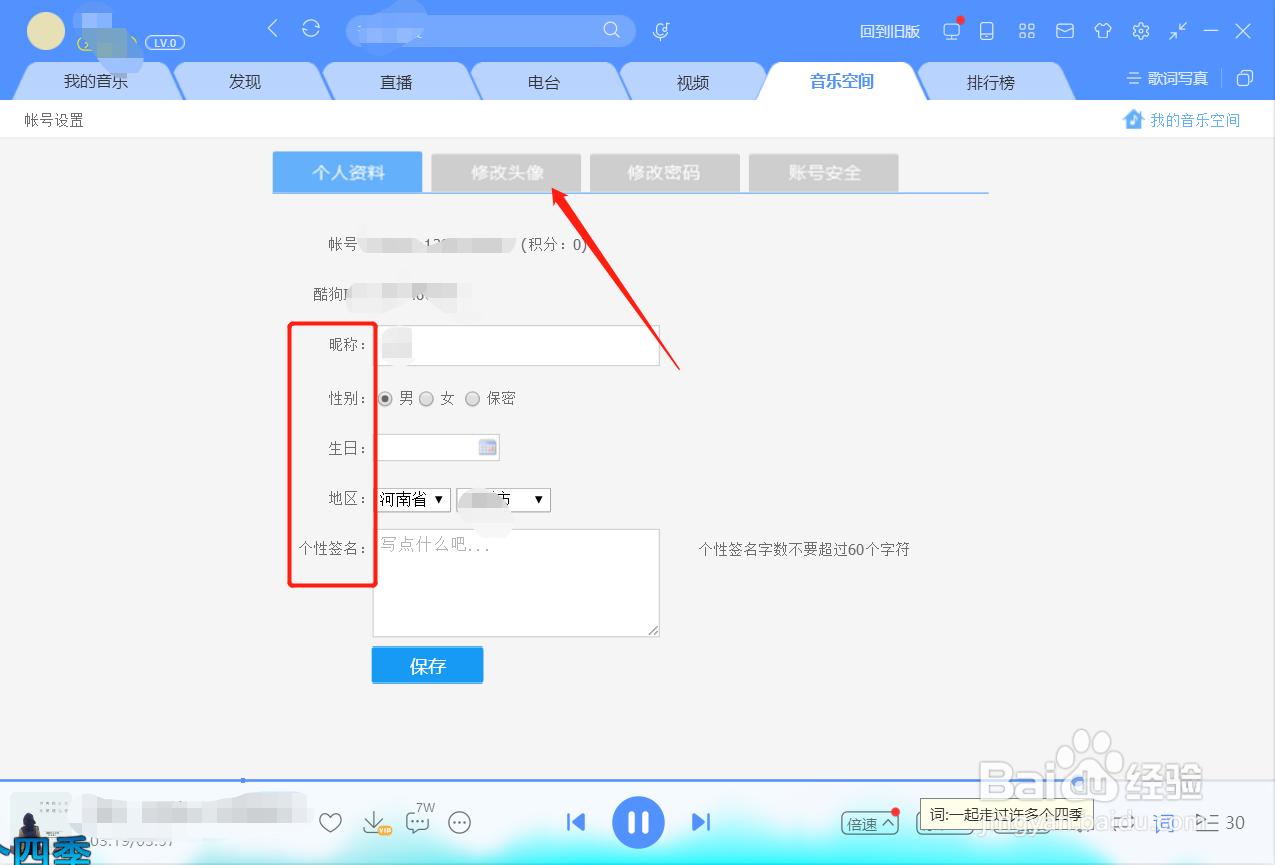Switch to mini mode with arrows icon
Viewport: 1275px width, 865px height.
tap(1179, 31)
